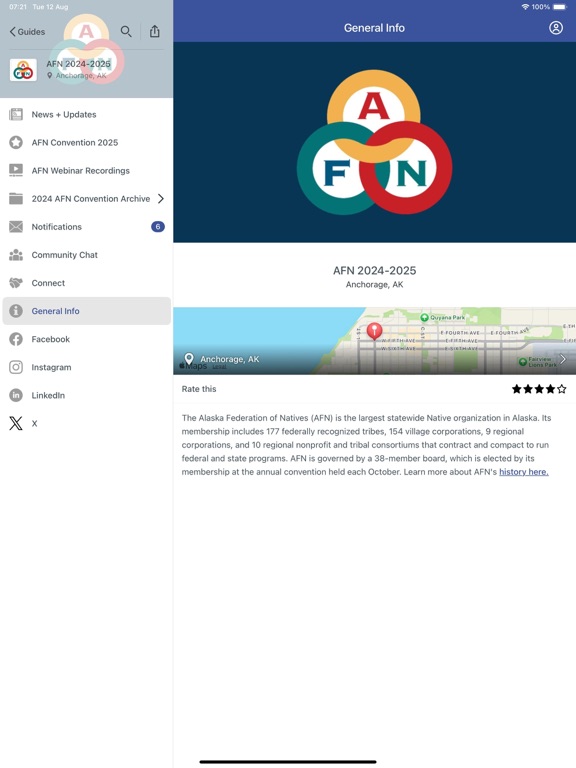Rate five stars

pos(561,389)
